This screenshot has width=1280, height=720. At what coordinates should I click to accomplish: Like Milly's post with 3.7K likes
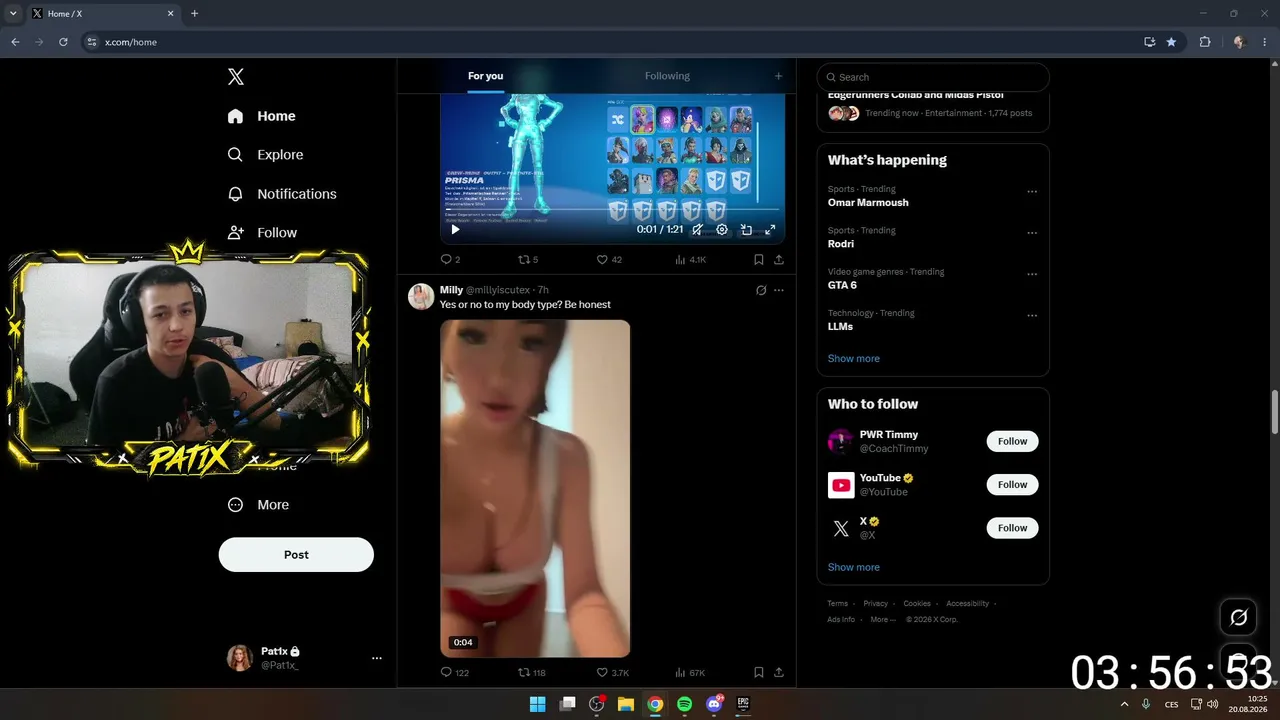612,673
